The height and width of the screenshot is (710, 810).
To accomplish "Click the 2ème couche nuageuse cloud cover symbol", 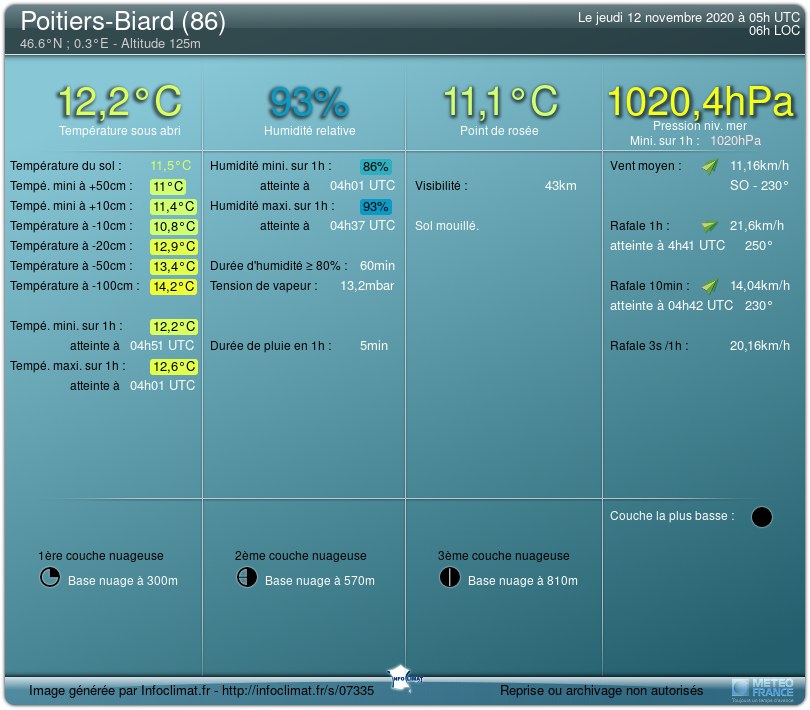I will click(x=247, y=577).
